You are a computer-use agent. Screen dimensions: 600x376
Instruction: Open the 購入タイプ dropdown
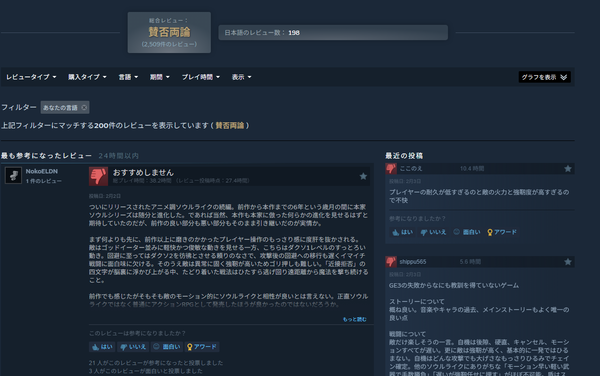click(87, 77)
